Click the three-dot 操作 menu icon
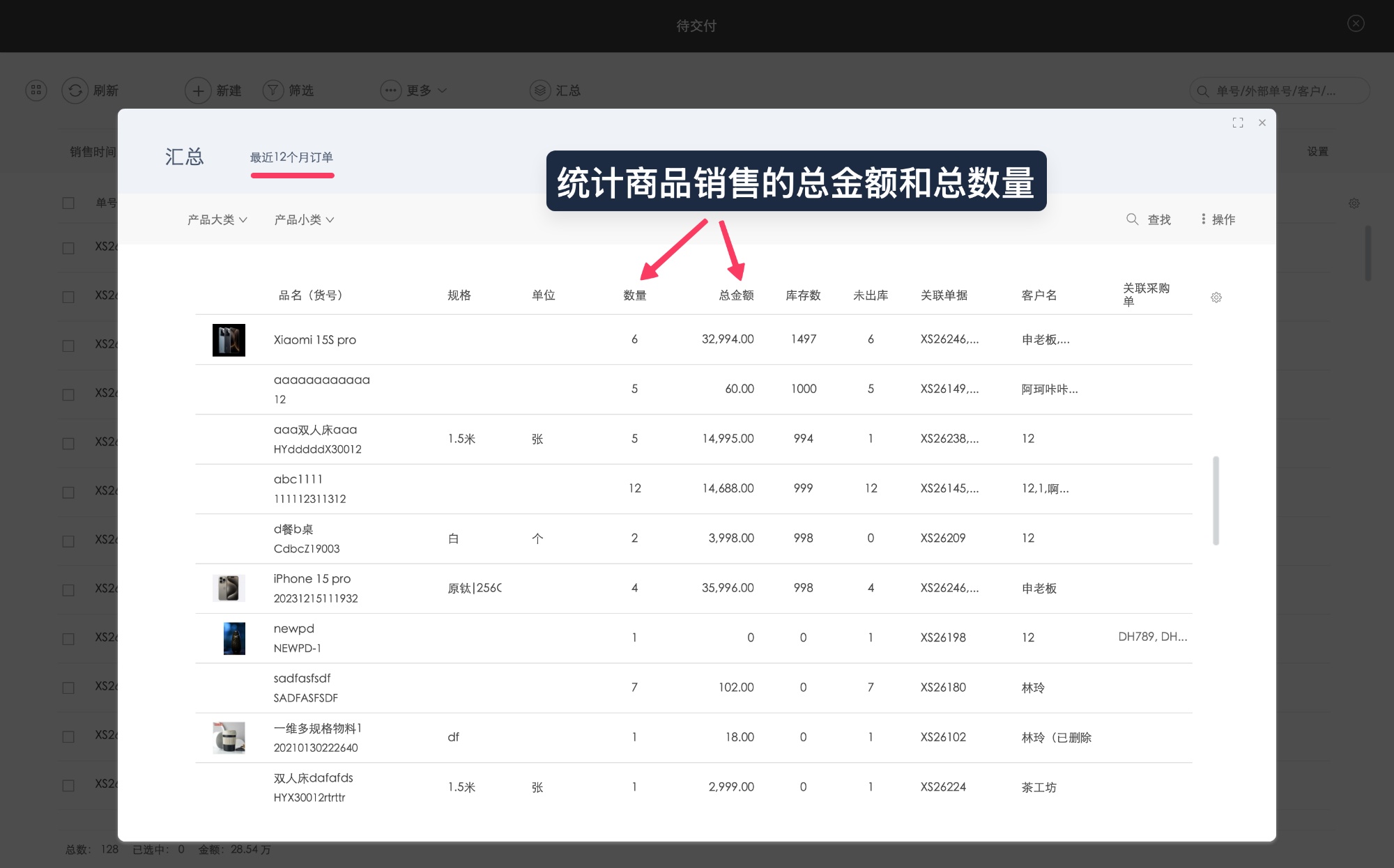The height and width of the screenshot is (868, 1394). click(1203, 219)
